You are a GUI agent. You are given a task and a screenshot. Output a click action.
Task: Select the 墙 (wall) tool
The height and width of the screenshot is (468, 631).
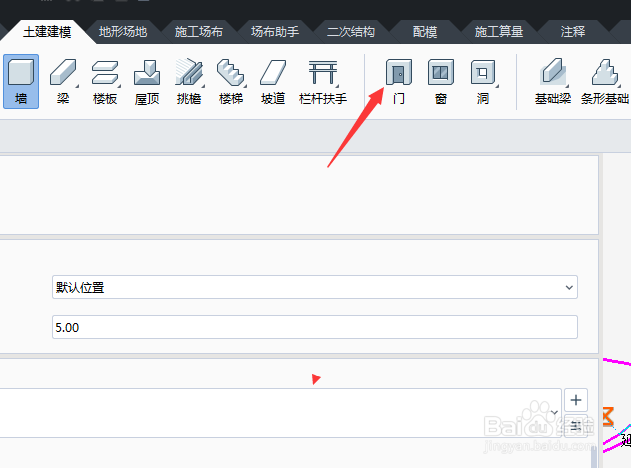pyautogui.click(x=21, y=82)
